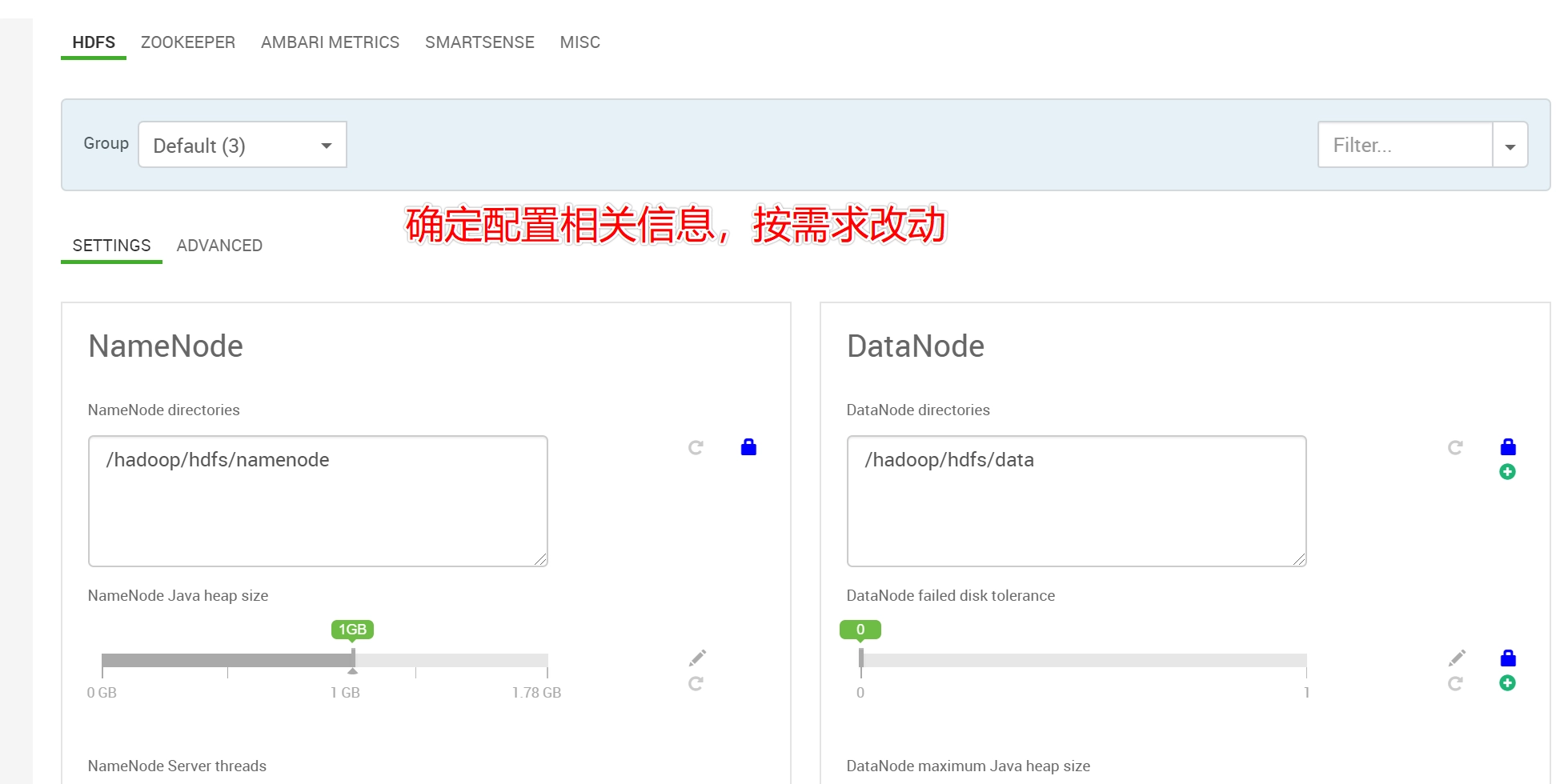Click the NameNode directories text area
The image size is (1568, 784).
318,501
